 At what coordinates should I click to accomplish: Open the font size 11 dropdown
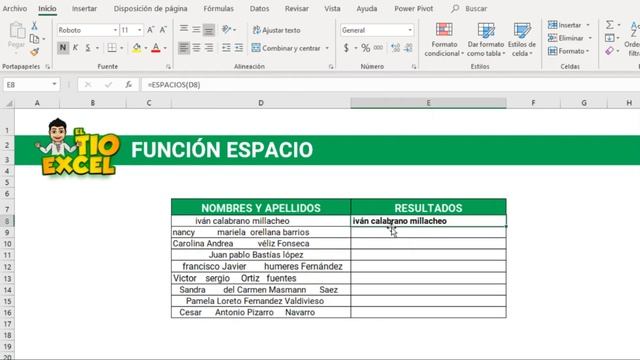coord(140,30)
